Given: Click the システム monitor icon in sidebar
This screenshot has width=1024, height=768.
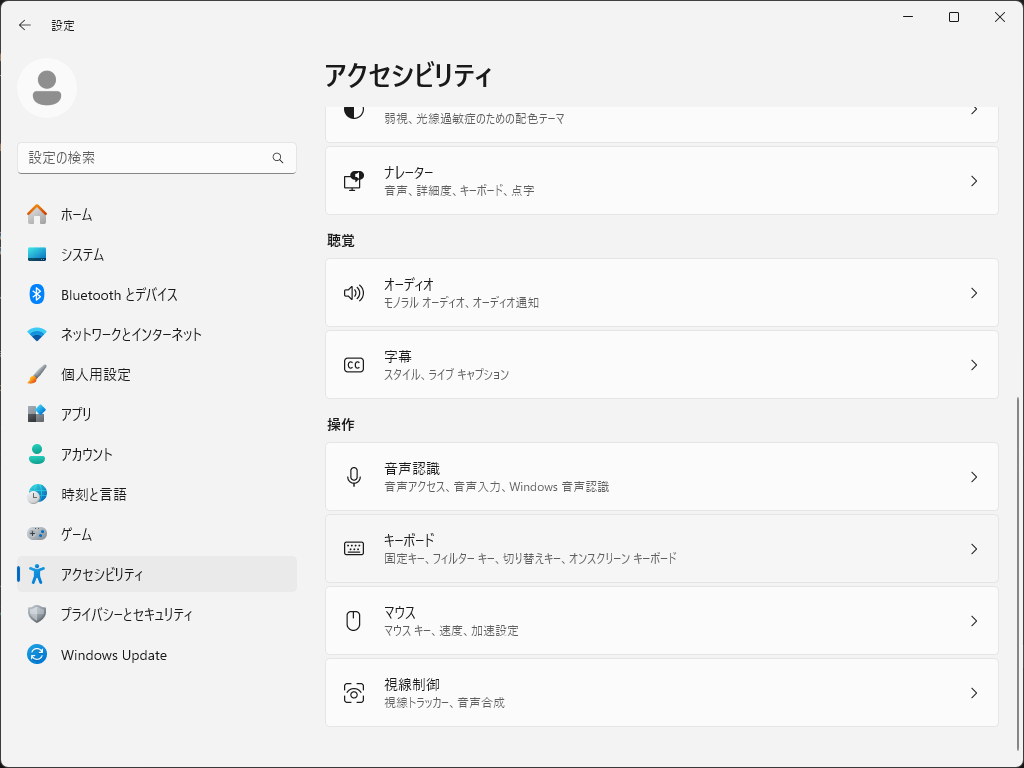Looking at the screenshot, I should tap(38, 254).
